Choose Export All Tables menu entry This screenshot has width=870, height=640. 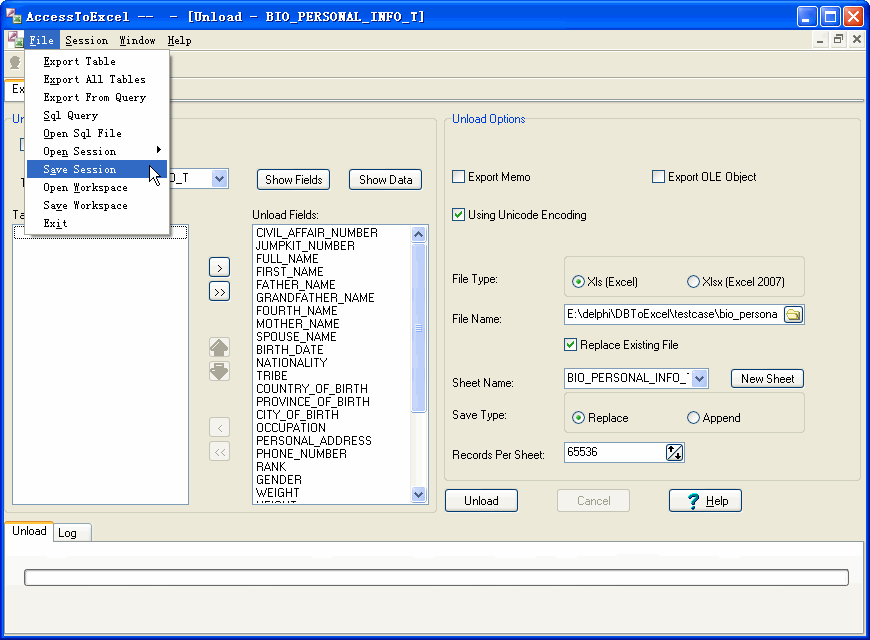97,79
